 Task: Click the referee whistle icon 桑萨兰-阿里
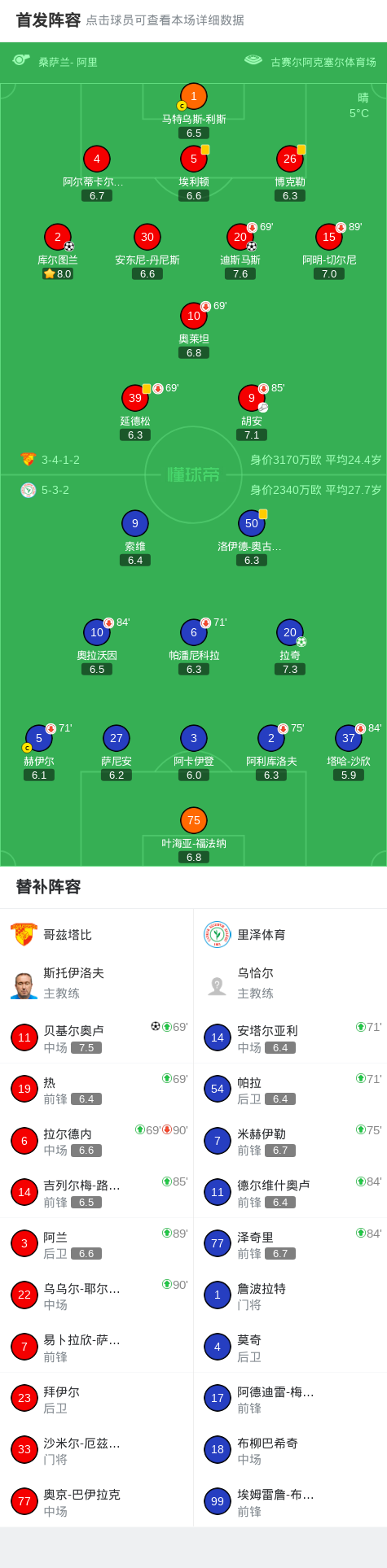pos(21,60)
